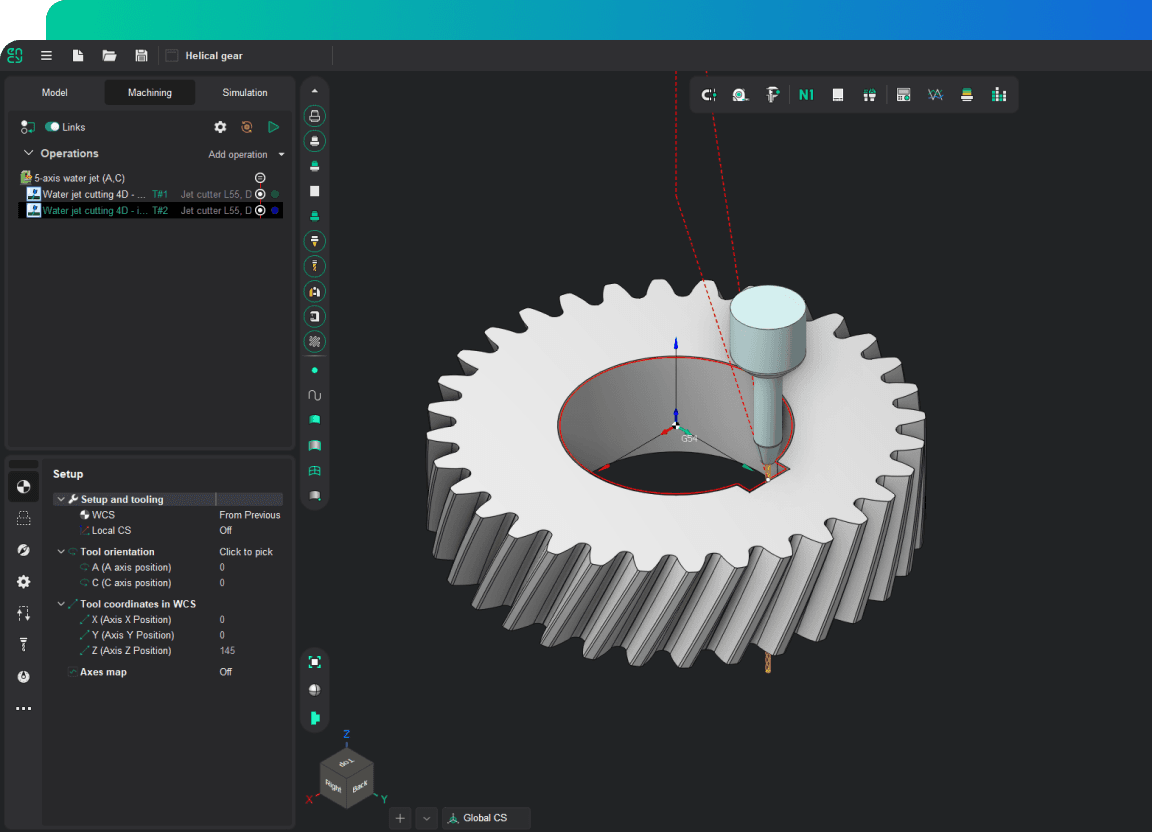Open operations settings gear icon
The height and width of the screenshot is (832, 1152).
[220, 127]
